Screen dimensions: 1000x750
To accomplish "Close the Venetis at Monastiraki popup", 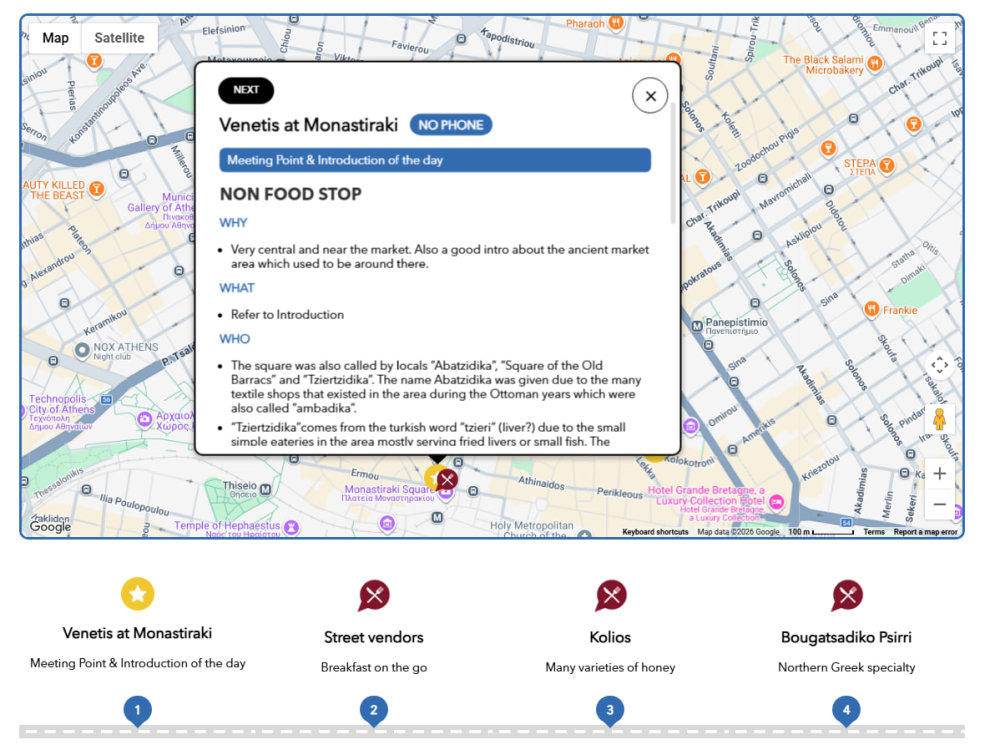I will click(650, 96).
